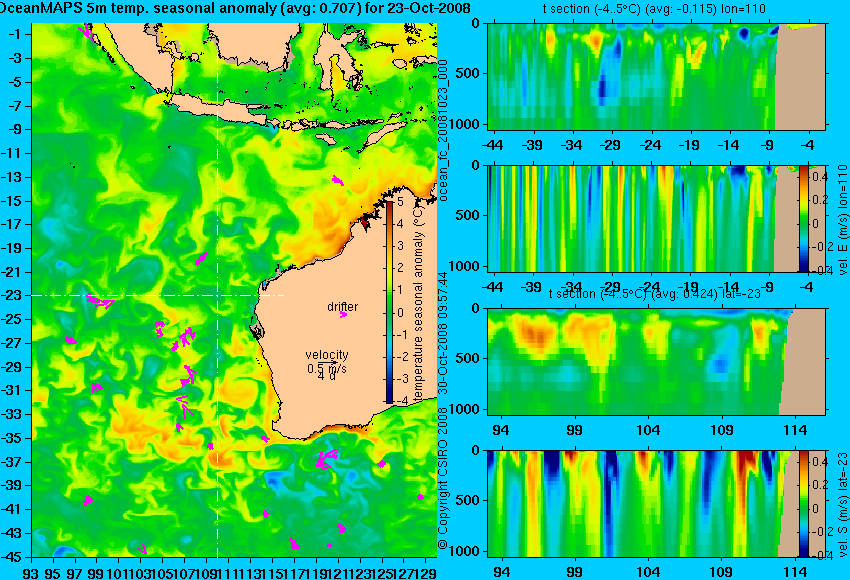Viewport: 850px width, 580px height.
Task: Click the "t section" title reading lon=110
Action: pos(654,9)
